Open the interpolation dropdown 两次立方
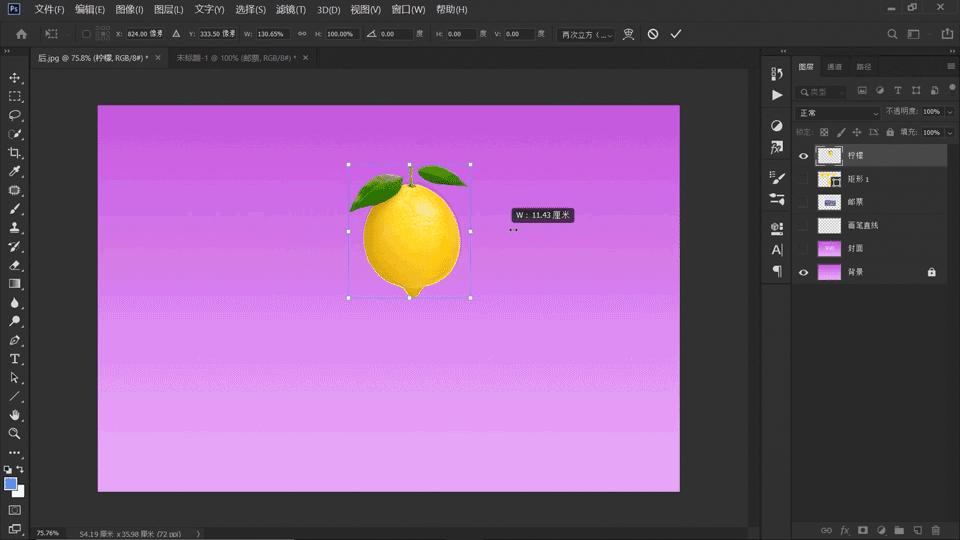 586,34
